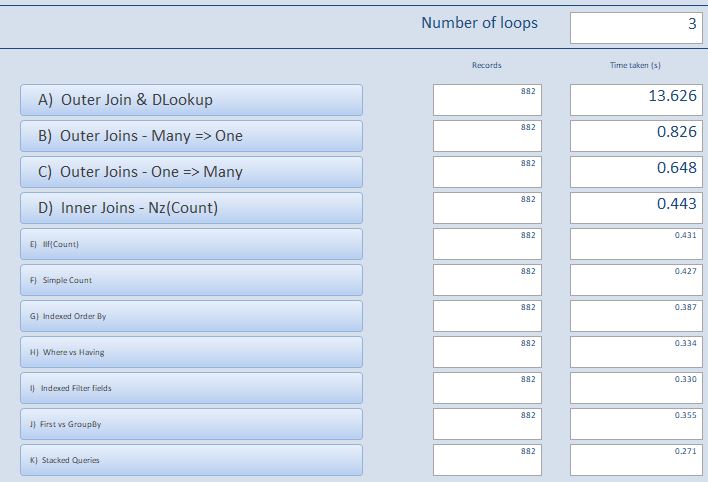Click the time taken field showing 0.826
The height and width of the screenshot is (482, 708).
[636, 135]
